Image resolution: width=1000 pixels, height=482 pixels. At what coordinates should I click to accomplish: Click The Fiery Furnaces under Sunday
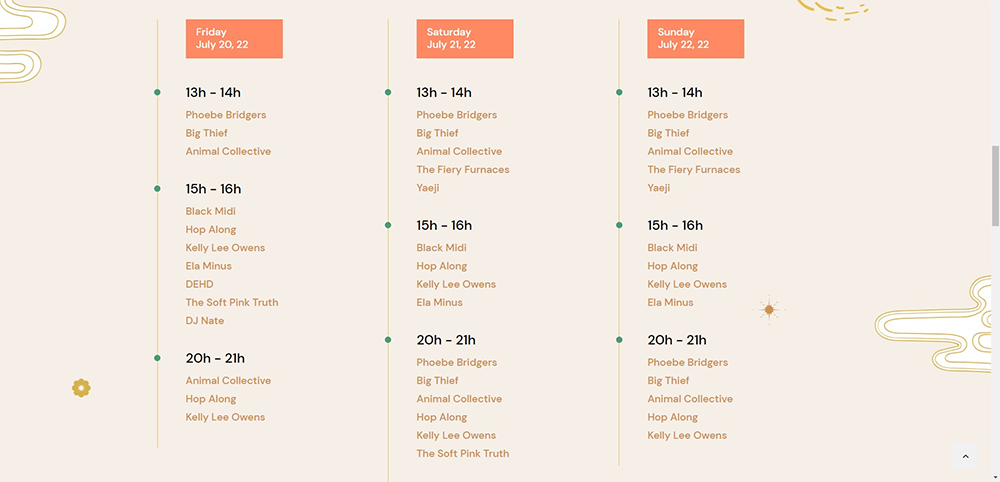(x=693, y=170)
